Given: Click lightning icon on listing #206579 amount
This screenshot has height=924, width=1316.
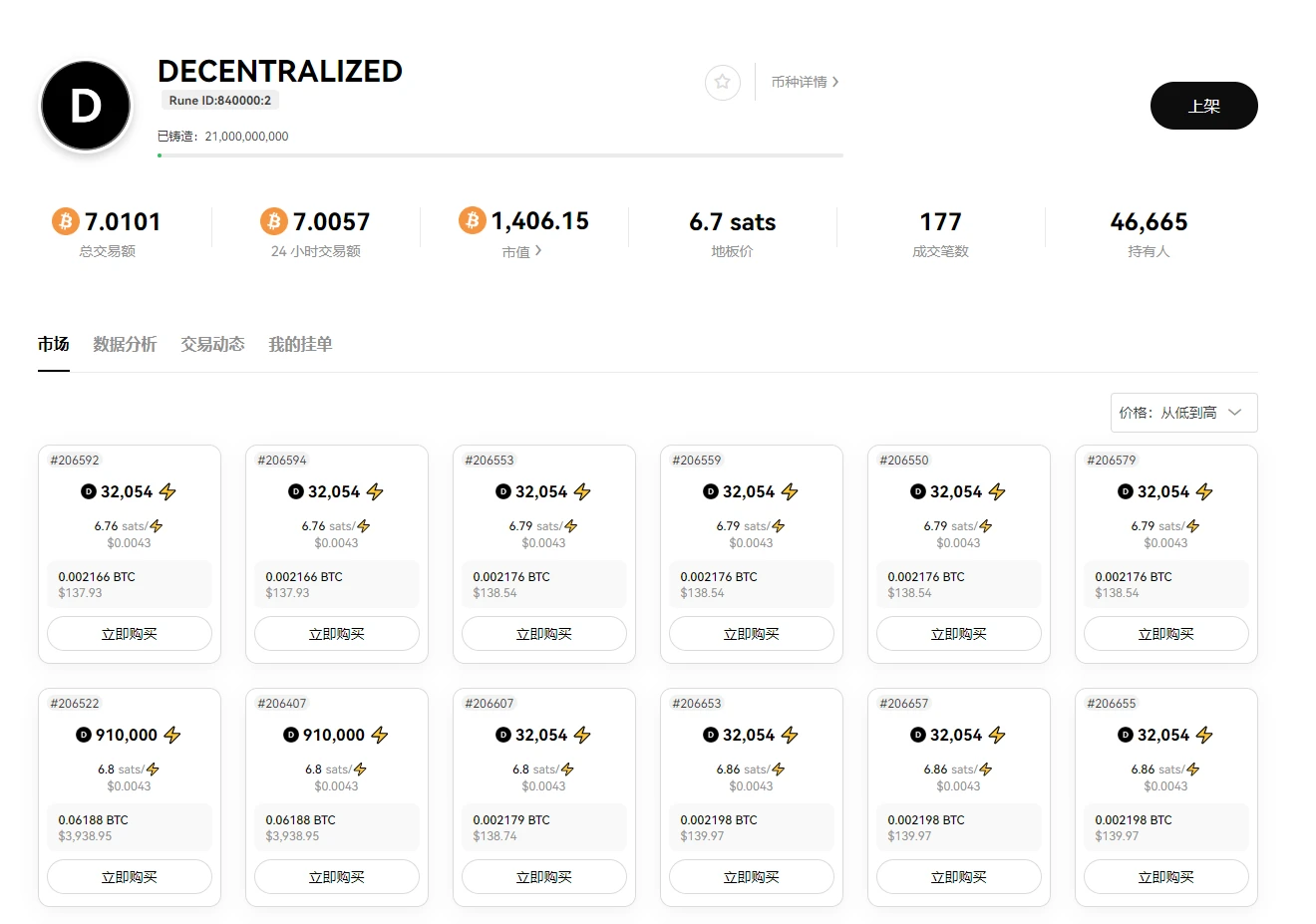Looking at the screenshot, I should point(1204,491).
